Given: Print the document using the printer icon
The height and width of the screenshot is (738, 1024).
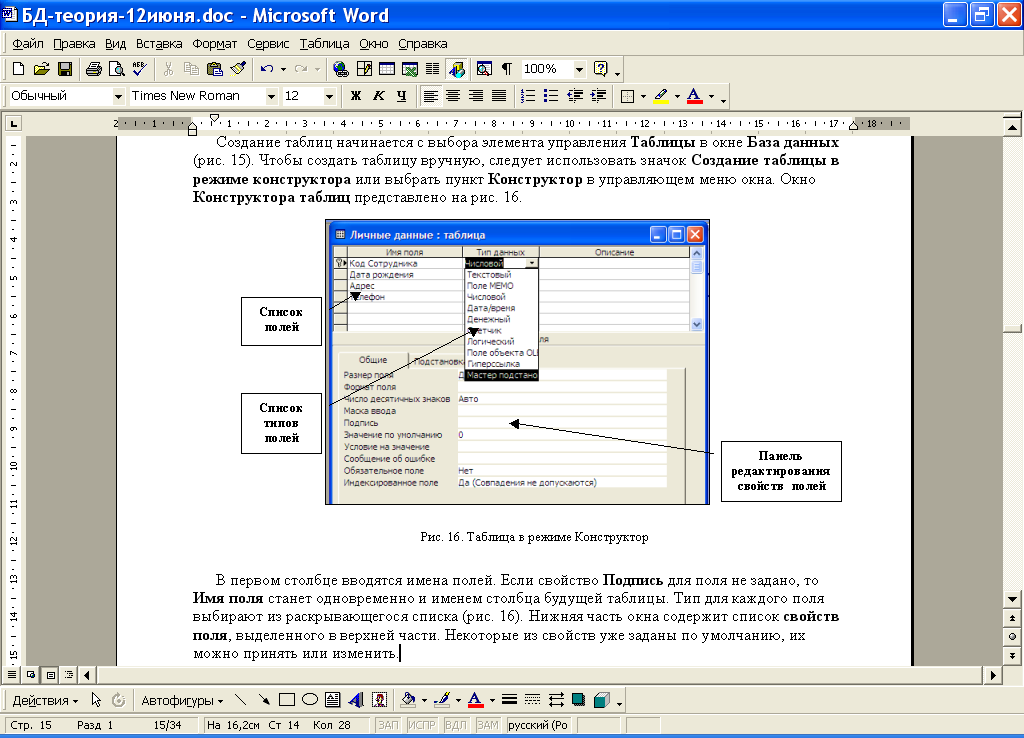Looking at the screenshot, I should coord(93,69).
